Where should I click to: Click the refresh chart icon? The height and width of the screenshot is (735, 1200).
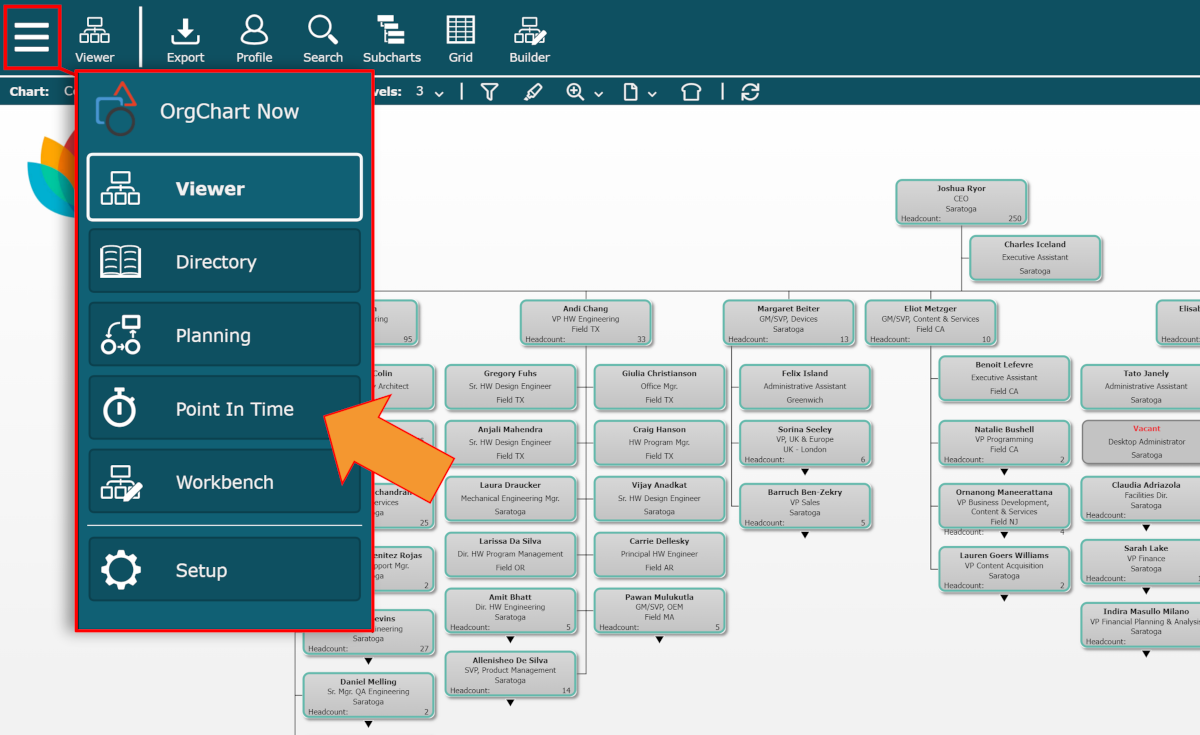pyautogui.click(x=750, y=92)
